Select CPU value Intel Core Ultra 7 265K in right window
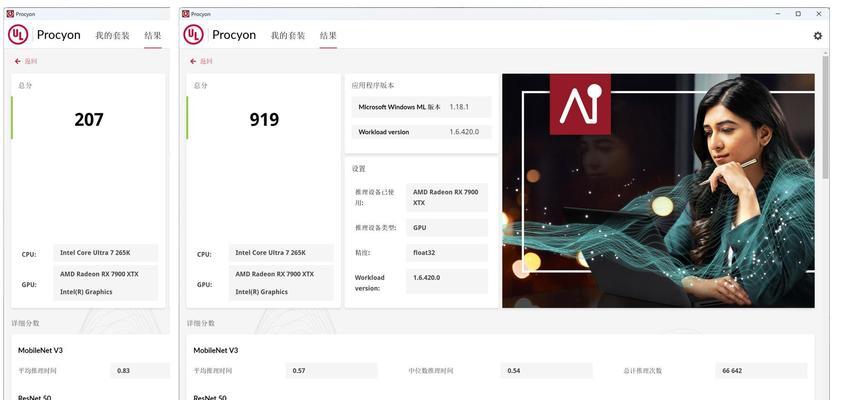 click(x=281, y=253)
